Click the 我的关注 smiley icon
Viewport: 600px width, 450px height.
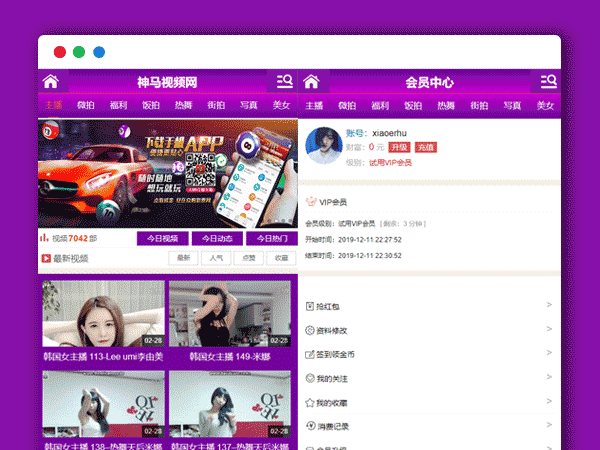309,378
